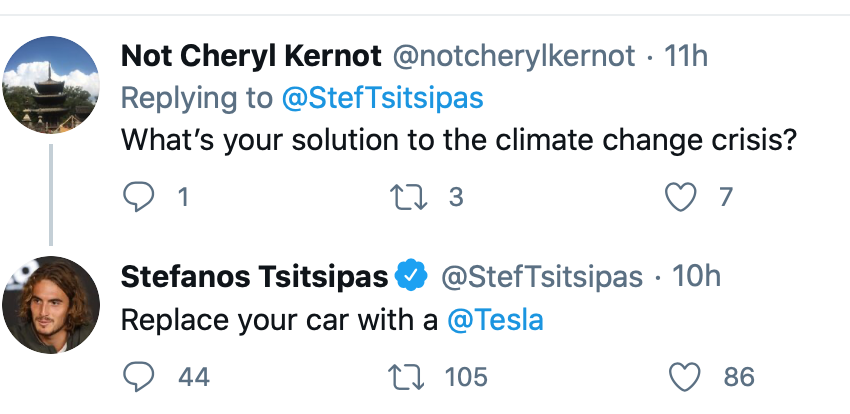Retweet the Stefanos Tsitsipas Tesla tweet

coord(407,377)
